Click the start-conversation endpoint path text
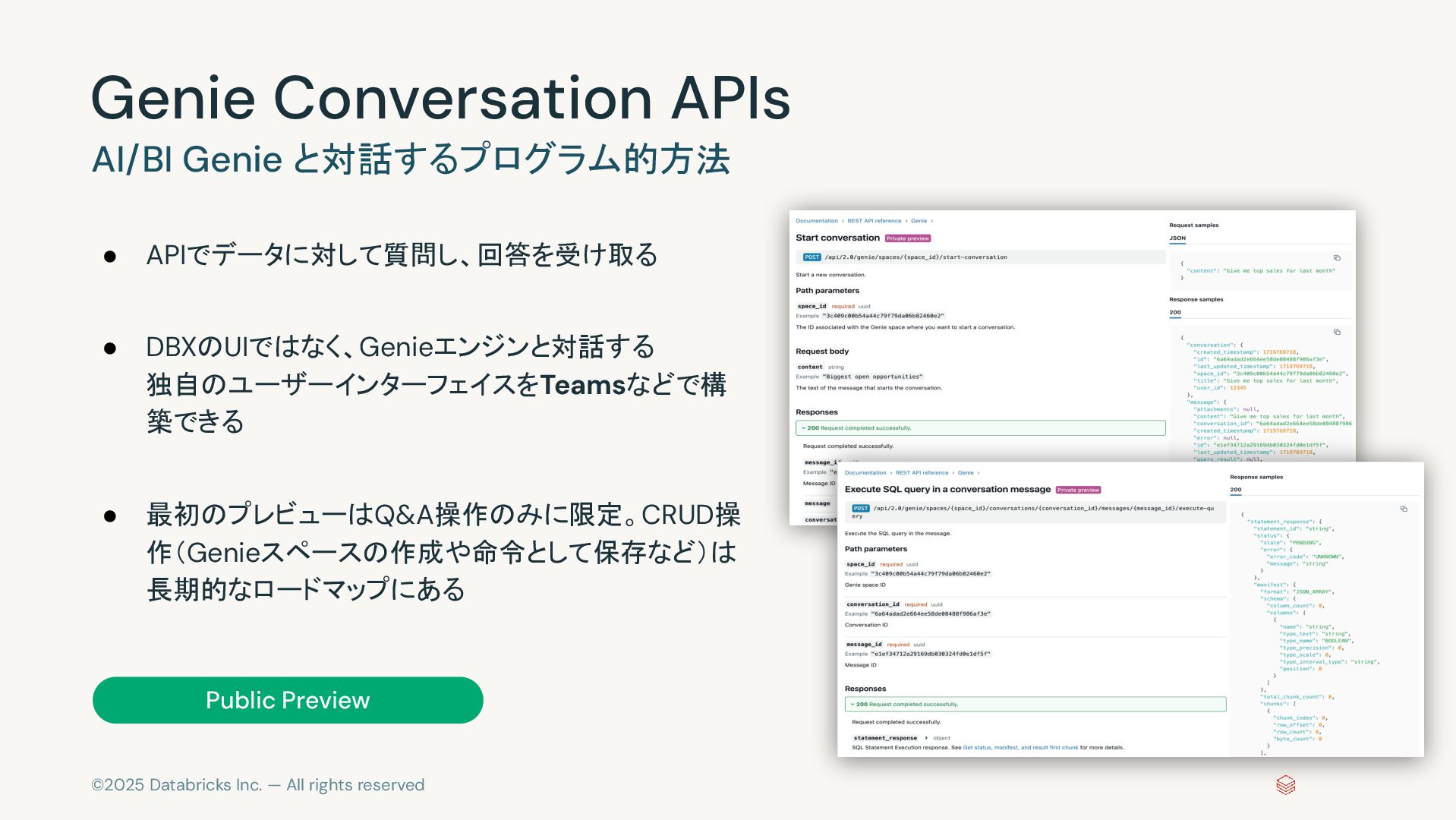1456x820 pixels. coord(916,257)
